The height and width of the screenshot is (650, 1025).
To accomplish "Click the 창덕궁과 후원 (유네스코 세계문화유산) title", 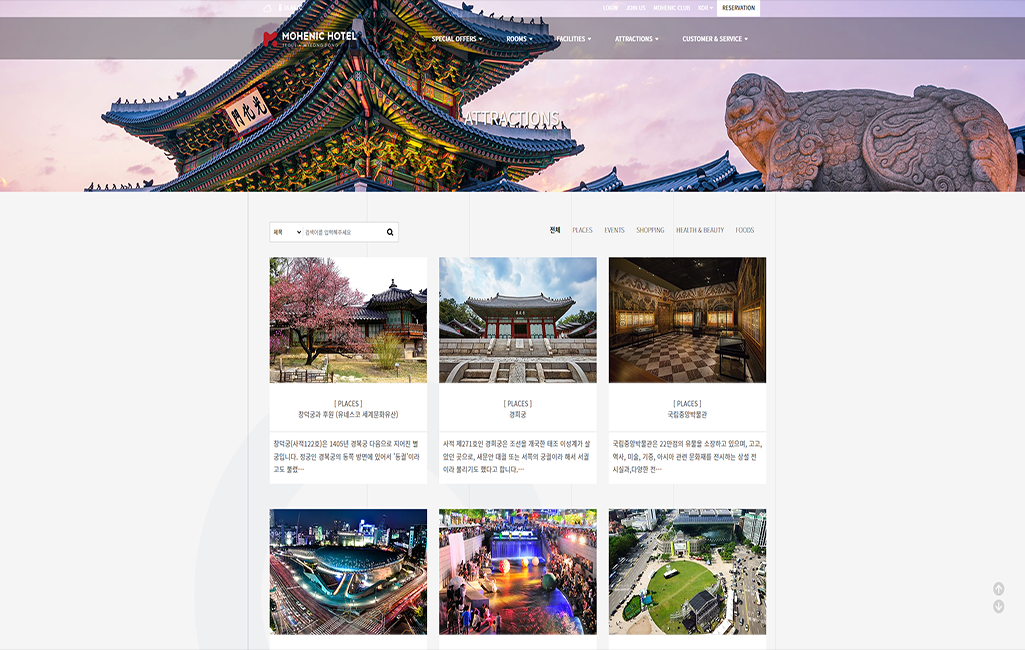I will click(348, 415).
